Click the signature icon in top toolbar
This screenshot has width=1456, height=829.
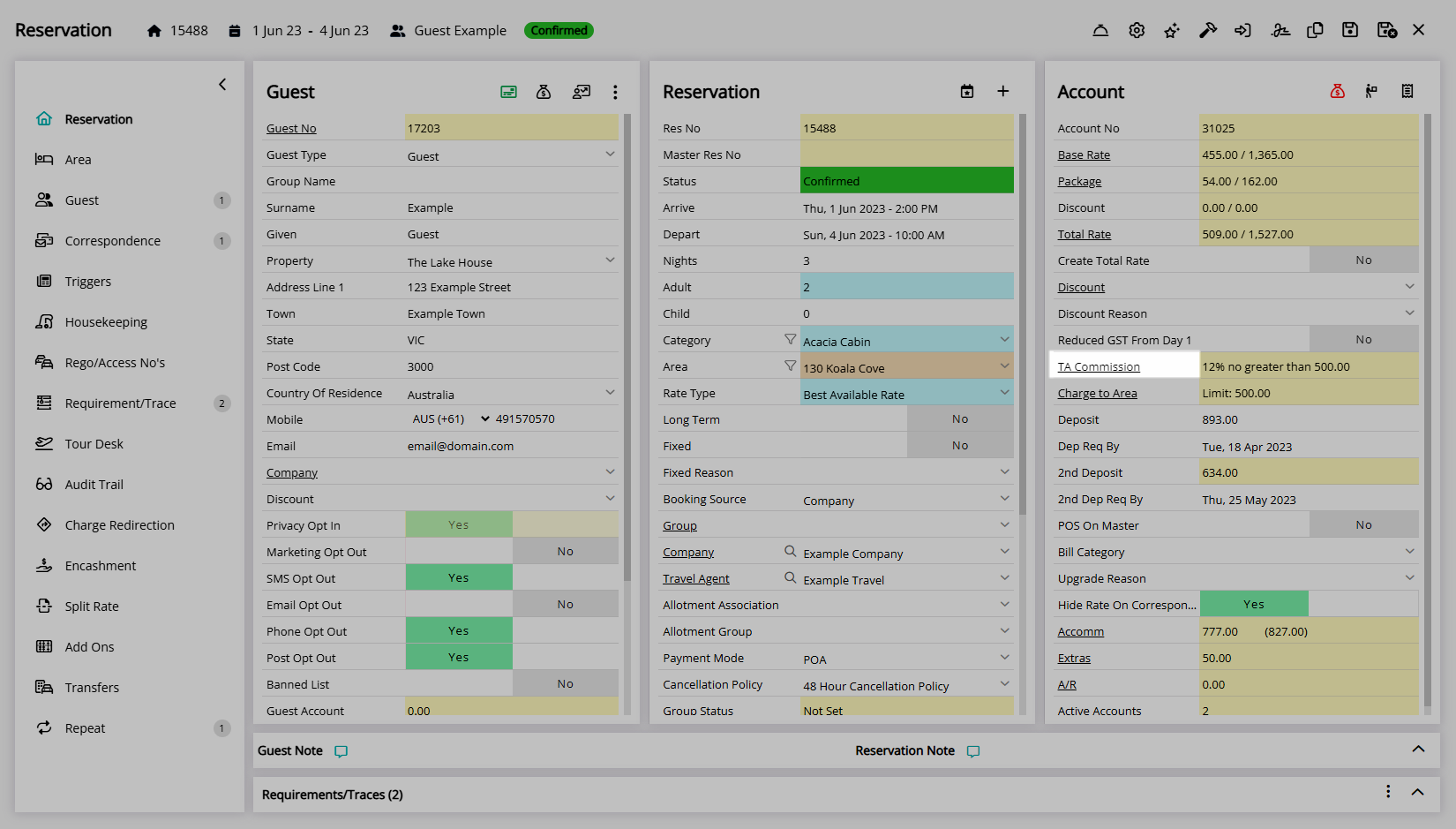pyautogui.click(x=1280, y=31)
